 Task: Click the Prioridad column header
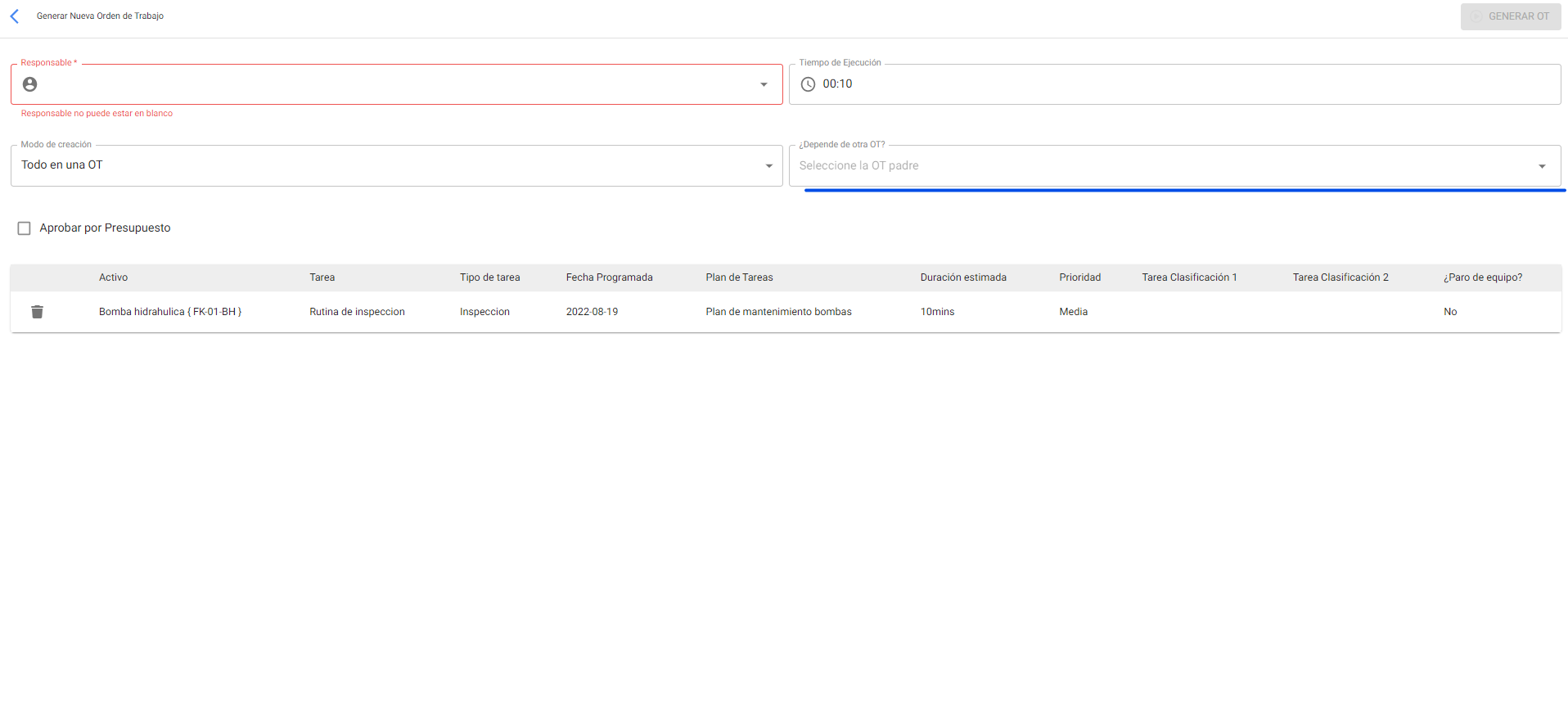[x=1079, y=277]
